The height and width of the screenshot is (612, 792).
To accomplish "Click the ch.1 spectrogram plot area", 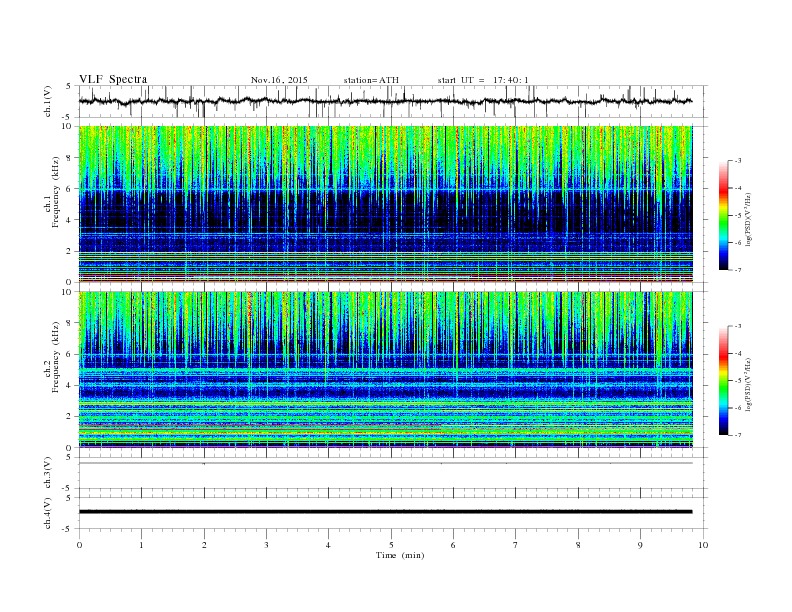I will 385,204.
